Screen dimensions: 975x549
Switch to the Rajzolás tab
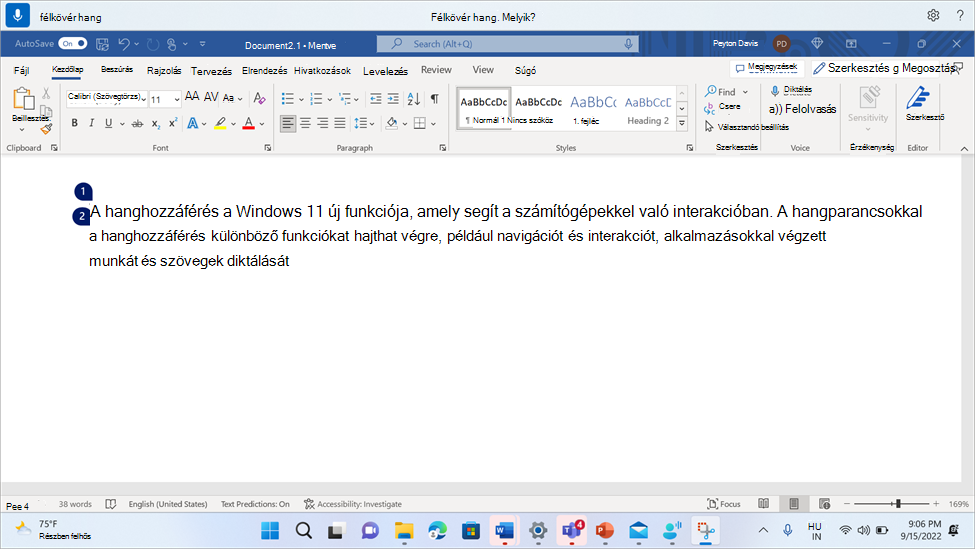click(164, 70)
